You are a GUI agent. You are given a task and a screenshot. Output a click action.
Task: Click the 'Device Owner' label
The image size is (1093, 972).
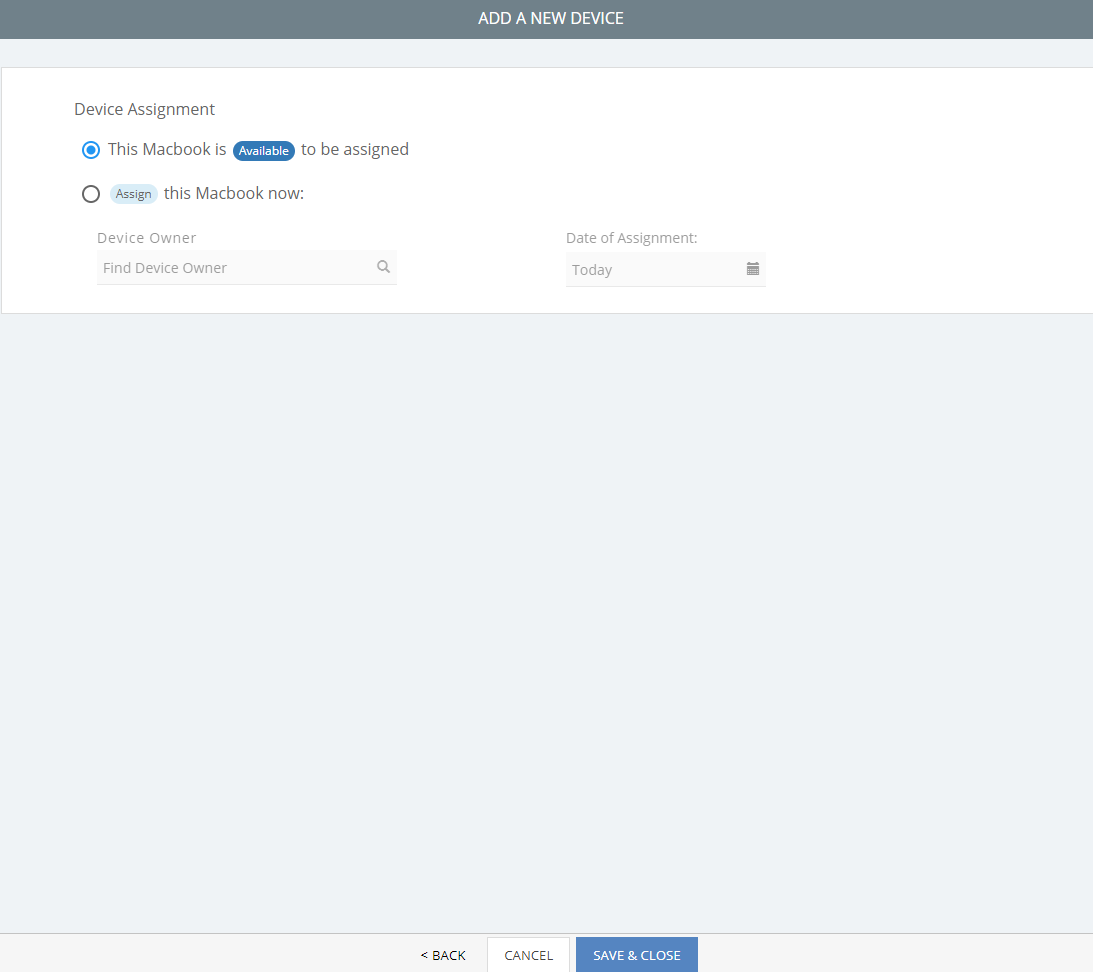[x=146, y=238]
